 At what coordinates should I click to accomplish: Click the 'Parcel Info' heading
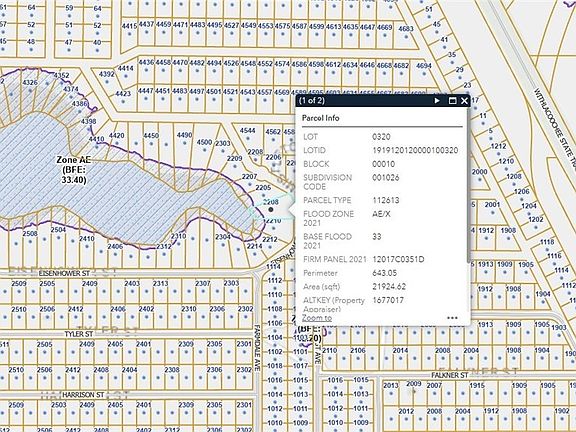coord(320,118)
